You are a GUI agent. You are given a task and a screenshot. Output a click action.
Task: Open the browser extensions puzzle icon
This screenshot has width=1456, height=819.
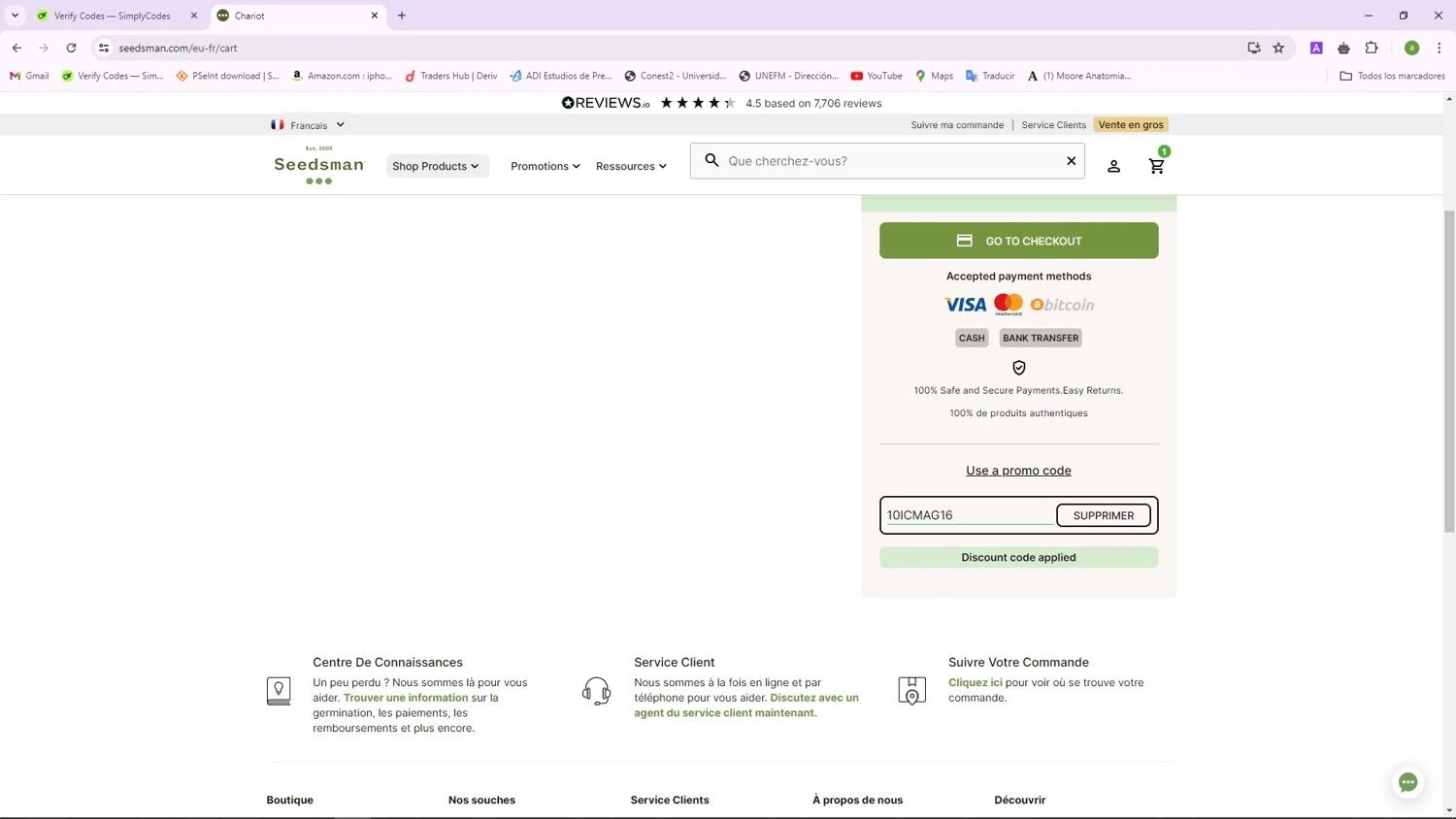[1372, 48]
